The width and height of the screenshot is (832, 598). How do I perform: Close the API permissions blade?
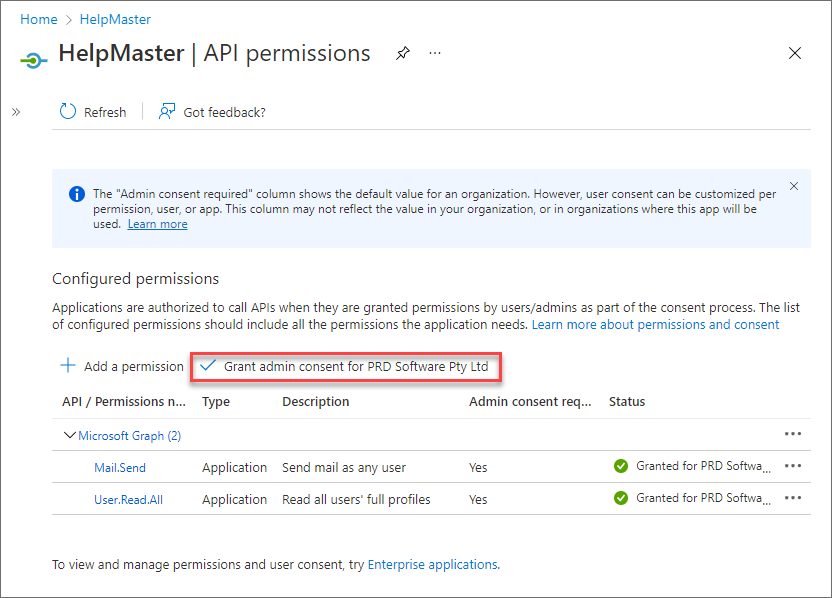(794, 53)
